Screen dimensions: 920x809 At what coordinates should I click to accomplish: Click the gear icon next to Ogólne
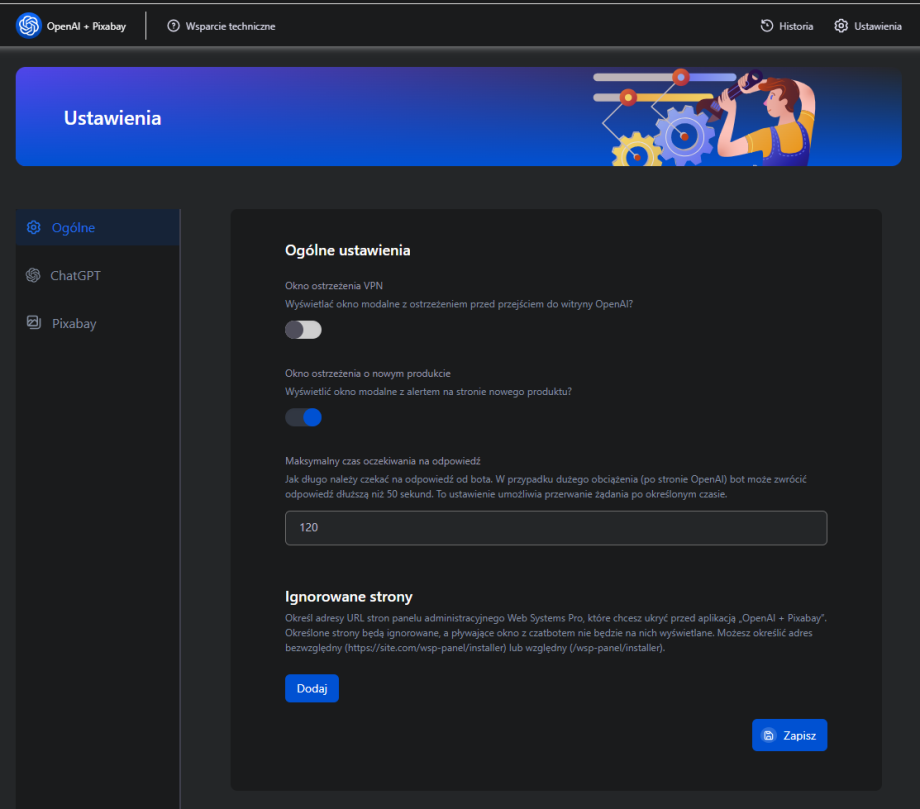coord(31,227)
